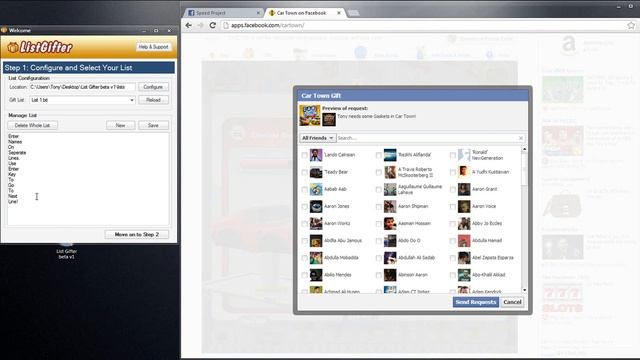Click Delete Whole List
Screen dimensions: 640x360
point(32,125)
